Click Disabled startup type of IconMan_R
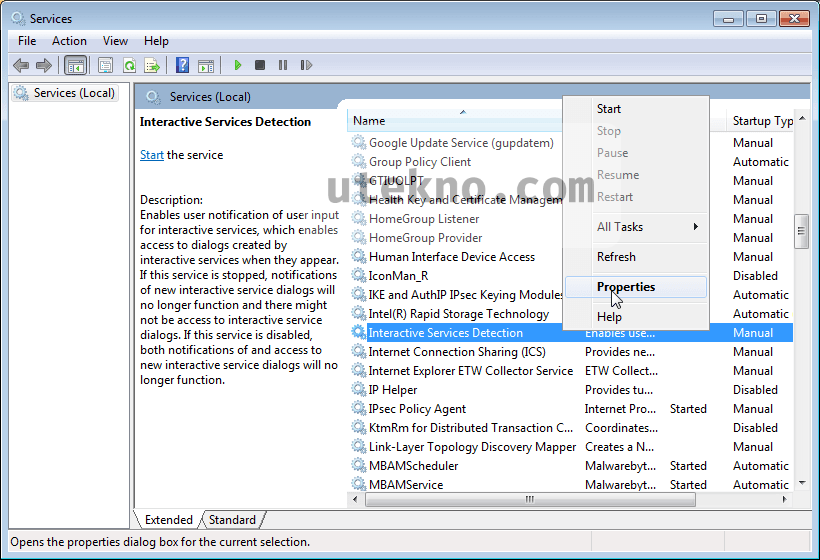The width and height of the screenshot is (820, 560). point(755,276)
